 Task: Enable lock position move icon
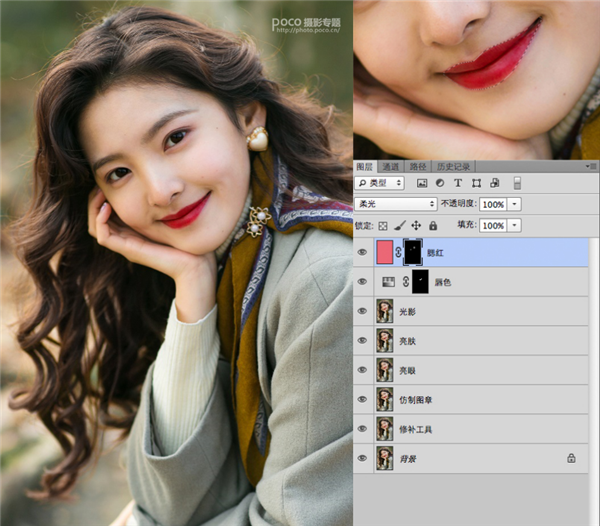click(416, 226)
